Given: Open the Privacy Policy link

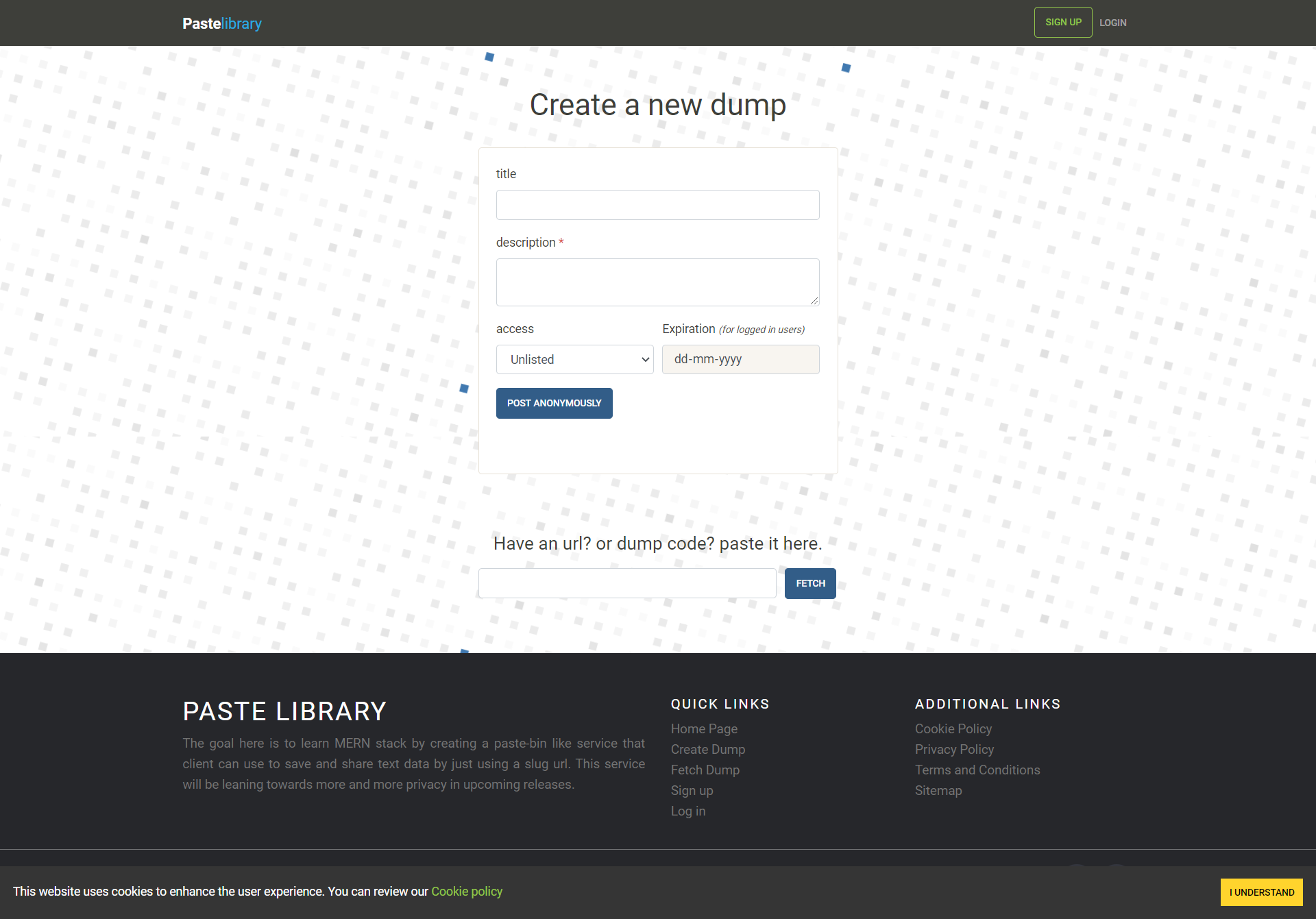Looking at the screenshot, I should pos(954,749).
